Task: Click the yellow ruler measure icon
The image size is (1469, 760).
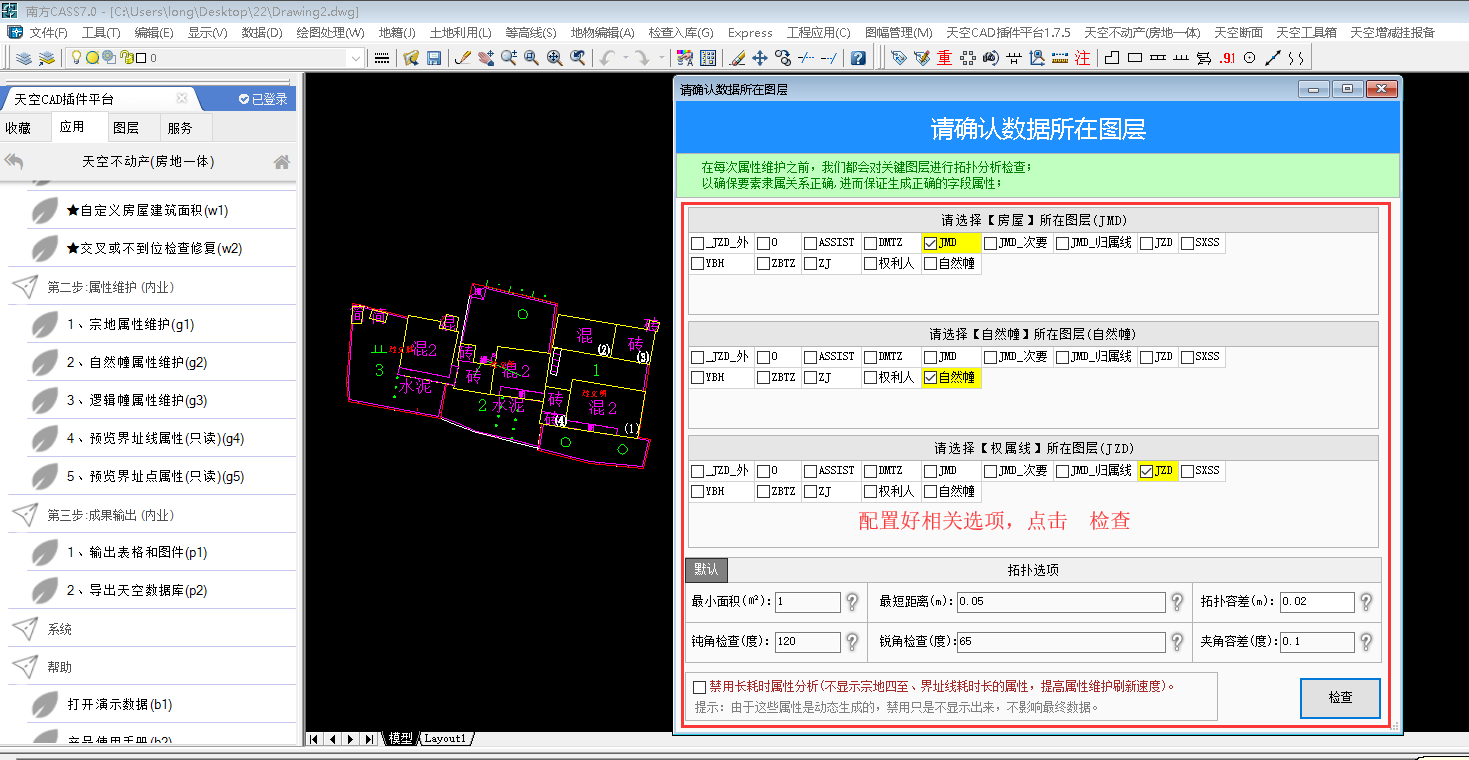Action: tap(1060, 58)
